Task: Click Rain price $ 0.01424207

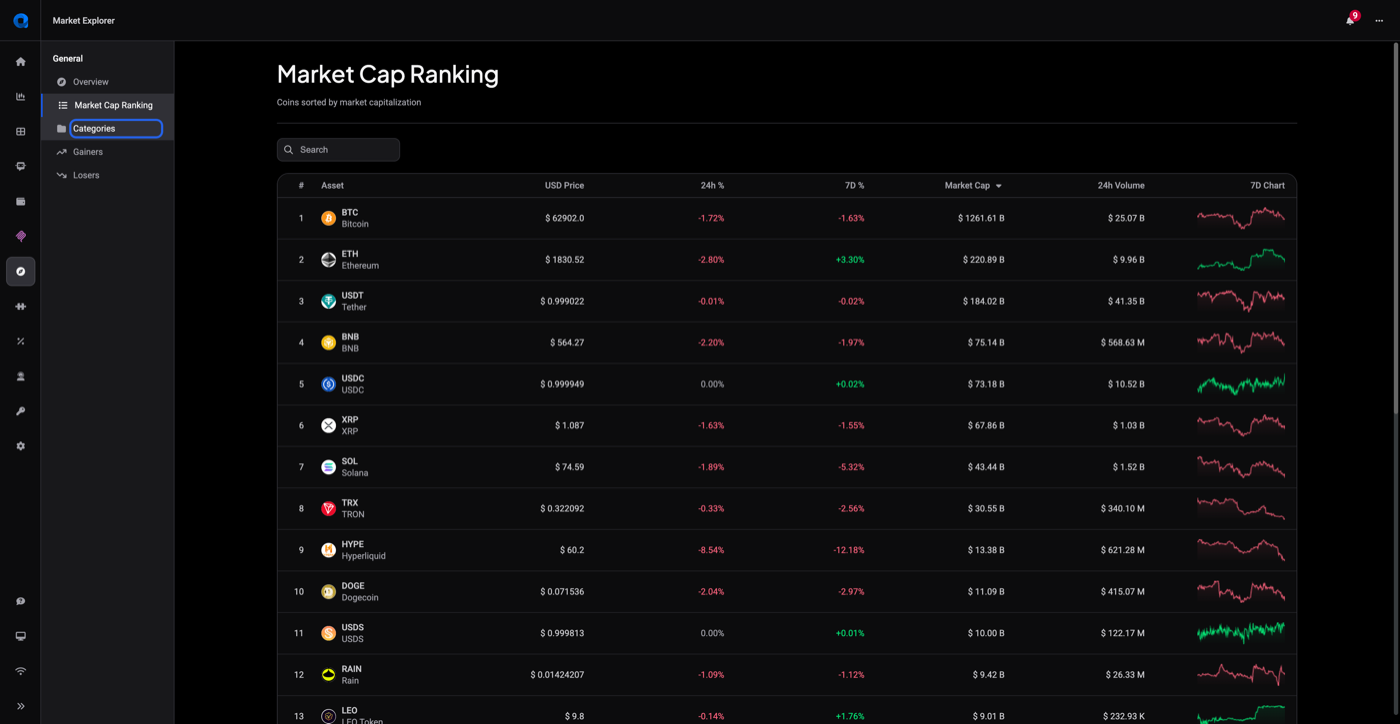Action: (x=557, y=675)
